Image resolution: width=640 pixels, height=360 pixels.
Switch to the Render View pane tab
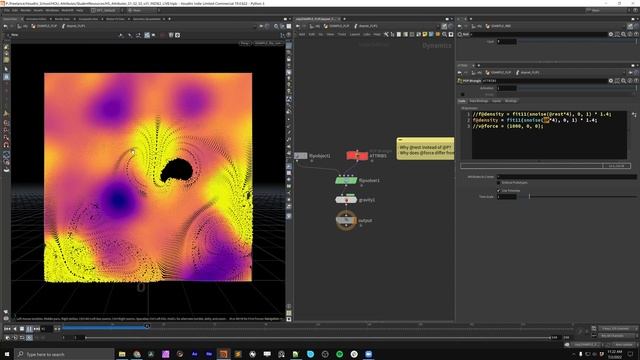[62, 19]
